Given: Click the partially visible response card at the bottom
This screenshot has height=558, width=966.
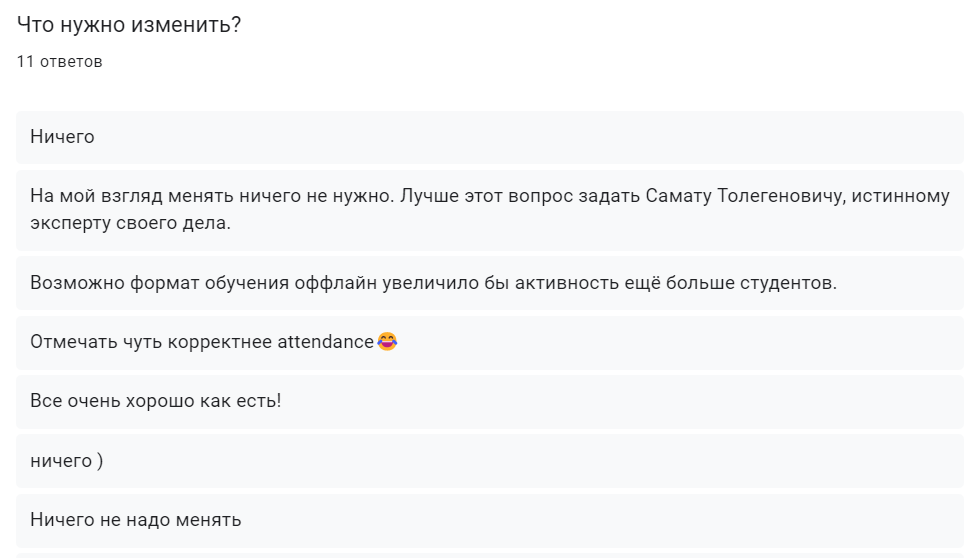Looking at the screenshot, I should (489, 556).
